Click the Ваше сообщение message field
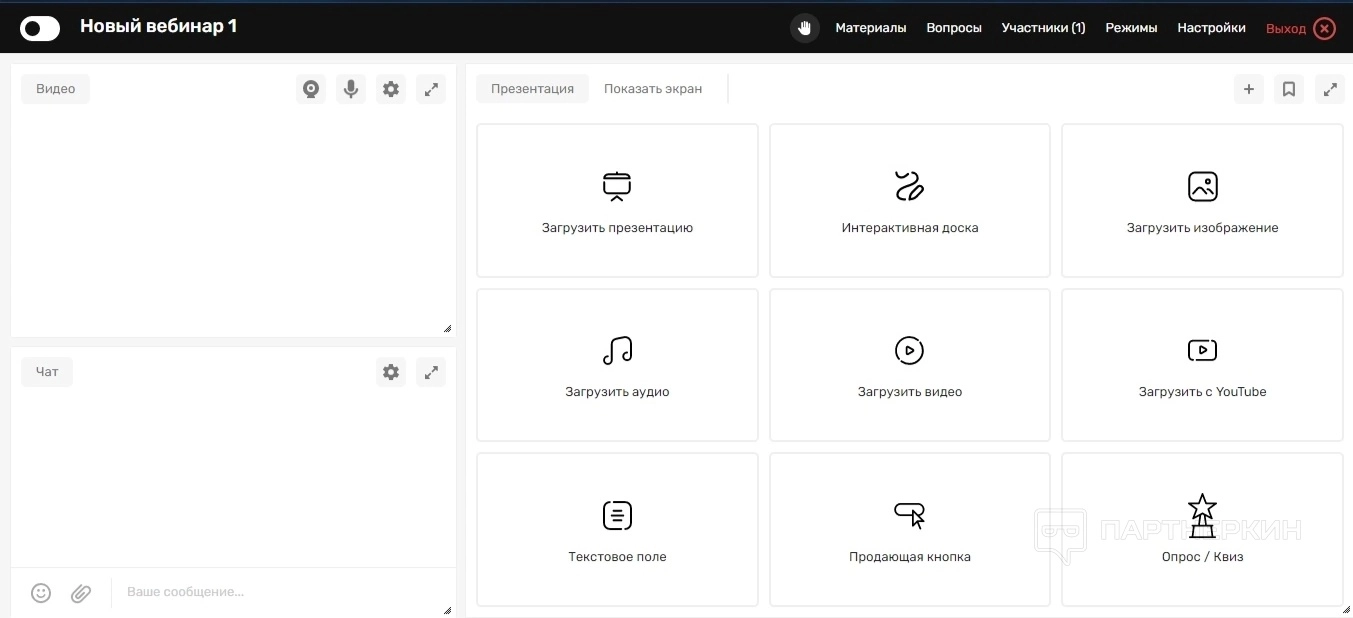This screenshot has width=1353, height=618. [x=280, y=592]
